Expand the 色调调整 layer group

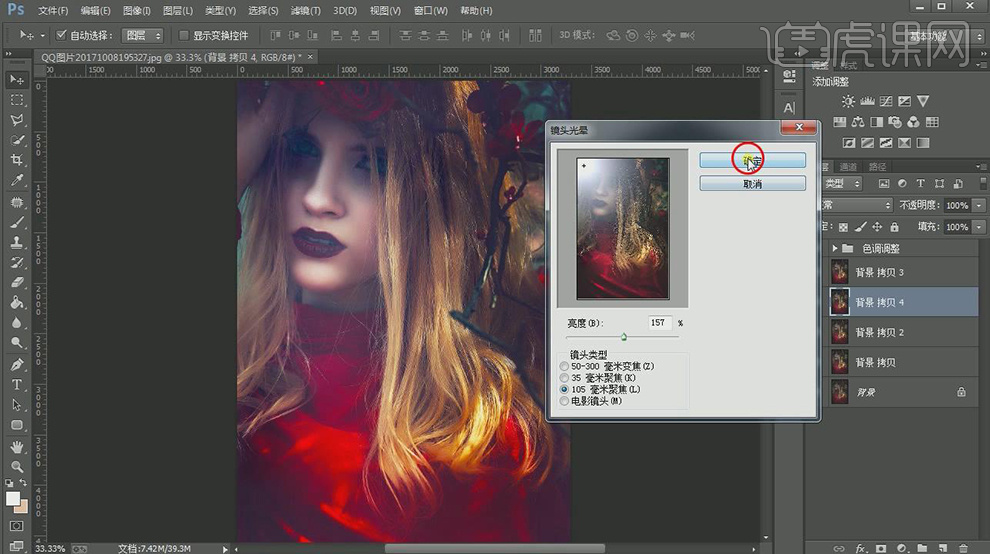pyautogui.click(x=835, y=248)
